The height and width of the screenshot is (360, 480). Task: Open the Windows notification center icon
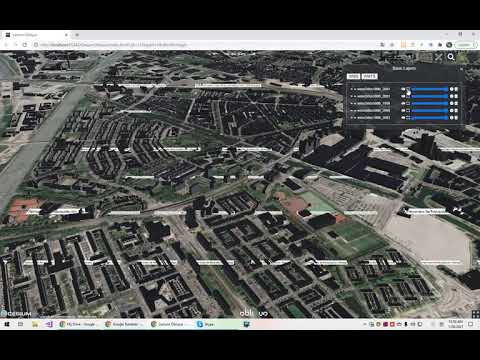pos(471,324)
